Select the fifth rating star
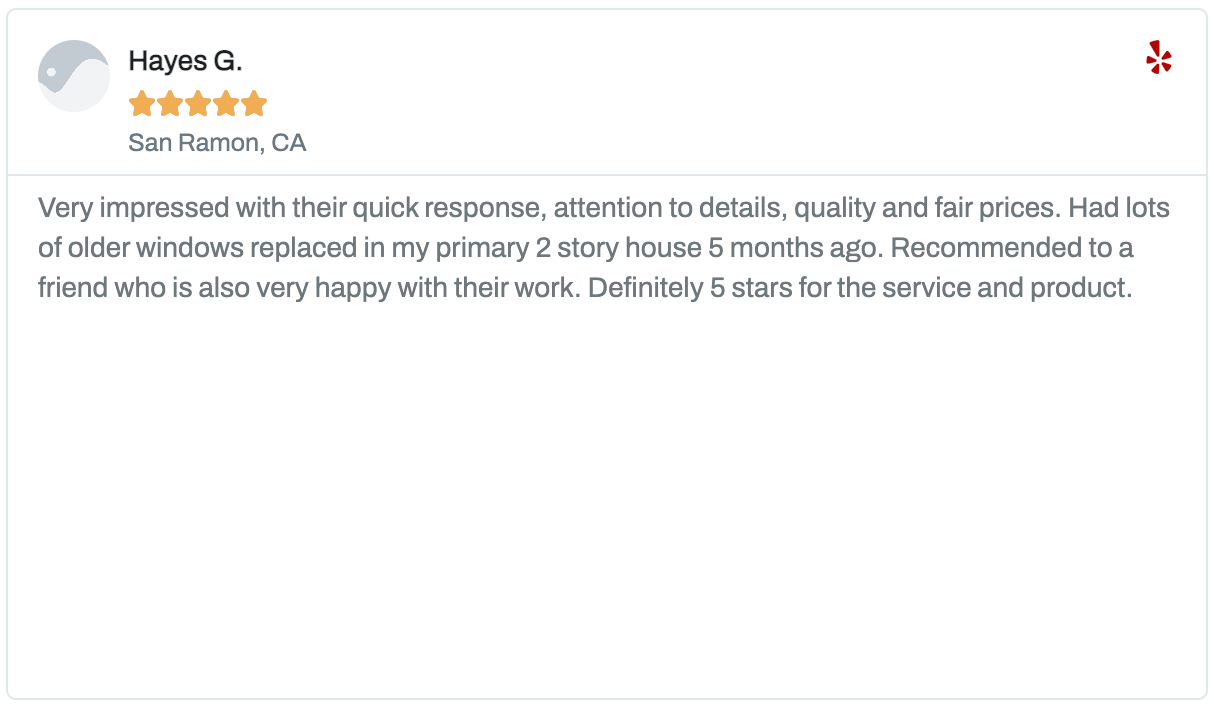 point(254,104)
